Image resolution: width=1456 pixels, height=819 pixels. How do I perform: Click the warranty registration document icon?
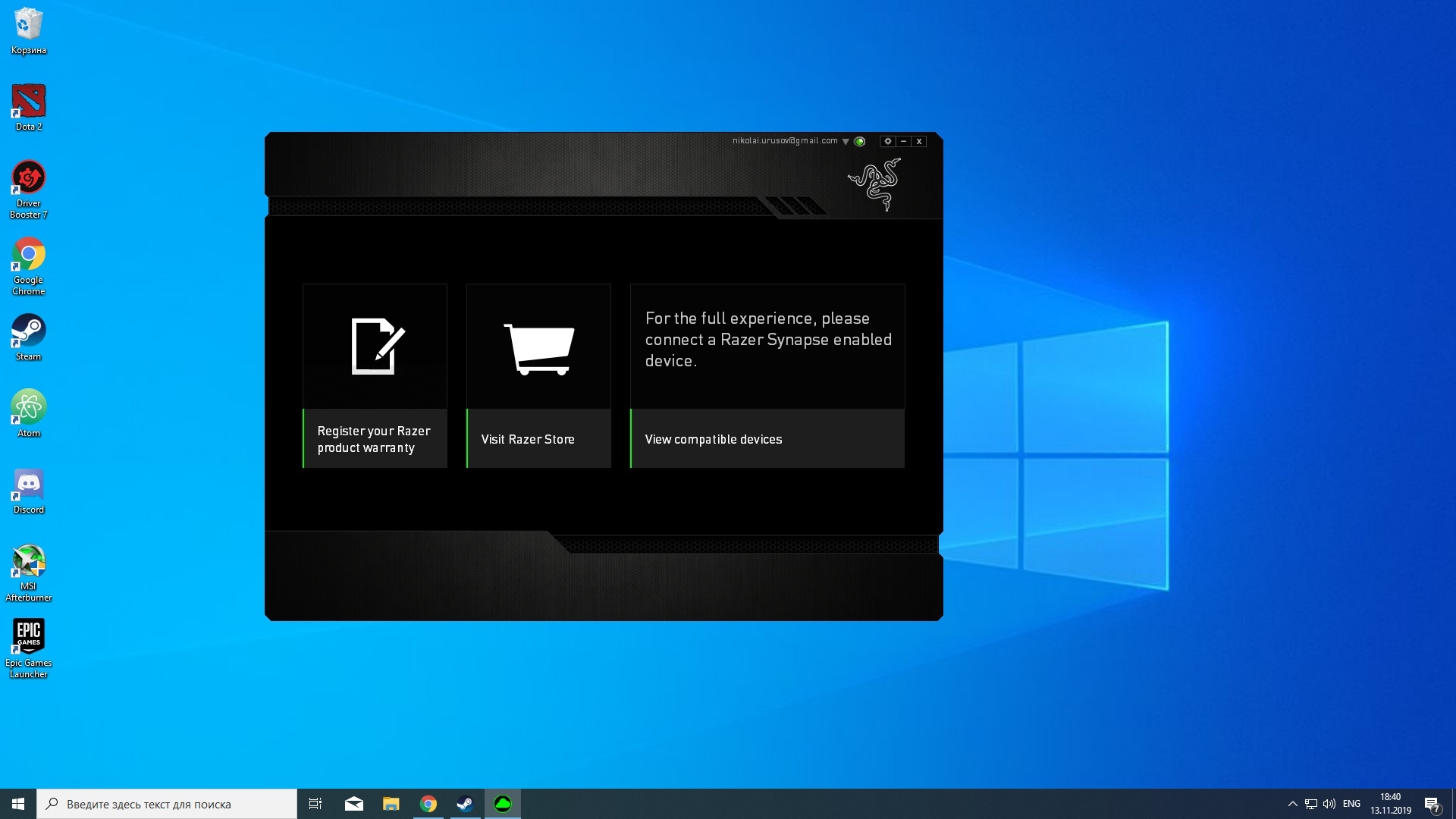coord(378,347)
